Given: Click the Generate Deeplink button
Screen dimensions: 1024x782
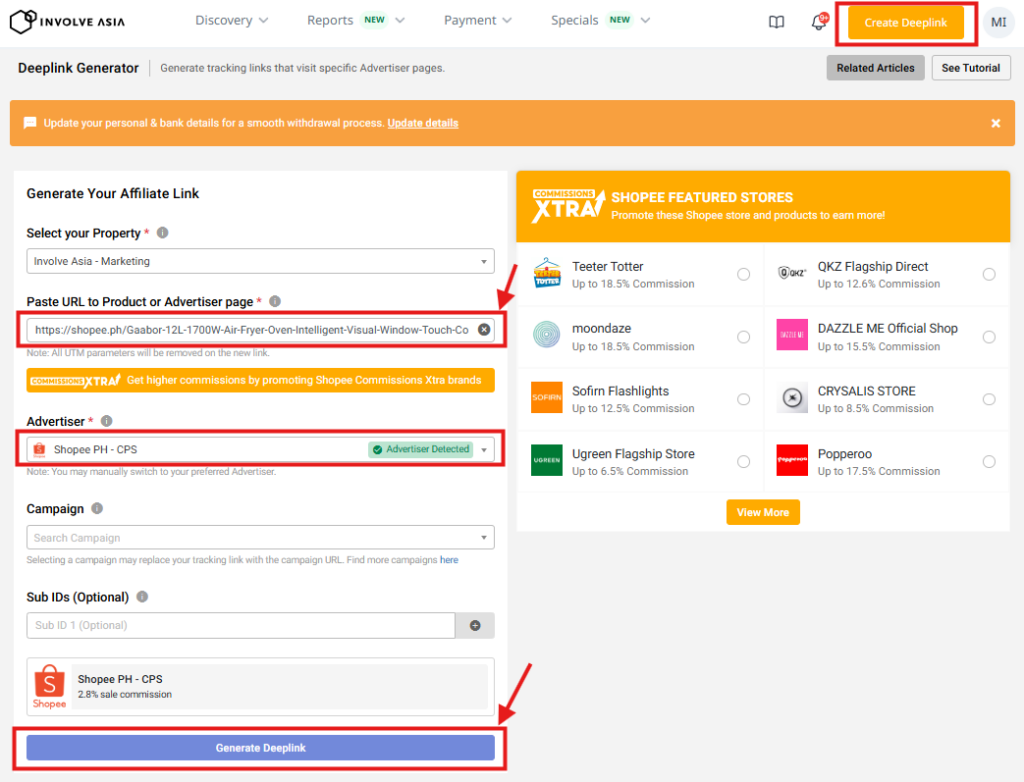Looking at the screenshot, I should coord(260,748).
